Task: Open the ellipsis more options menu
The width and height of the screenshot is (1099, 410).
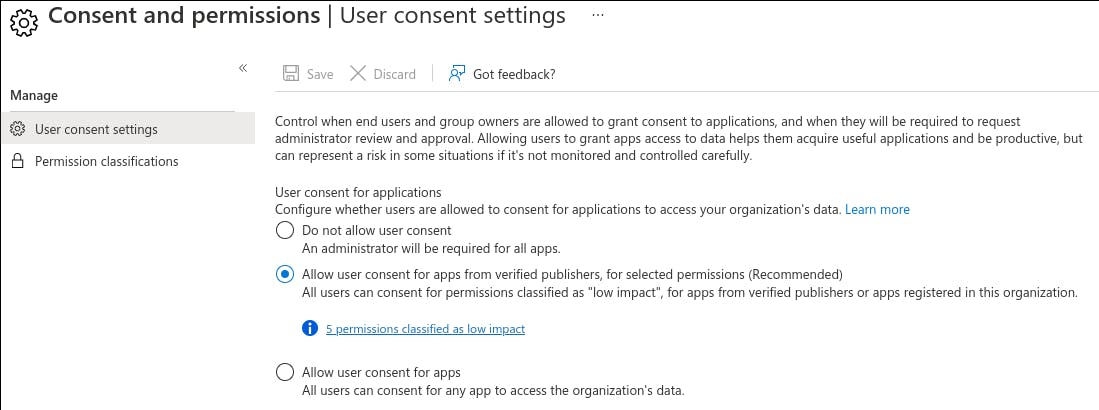Action: (597, 15)
